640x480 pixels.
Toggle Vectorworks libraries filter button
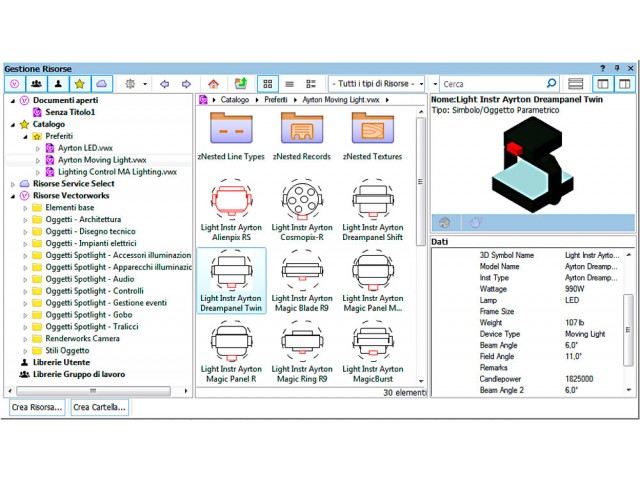(15, 84)
